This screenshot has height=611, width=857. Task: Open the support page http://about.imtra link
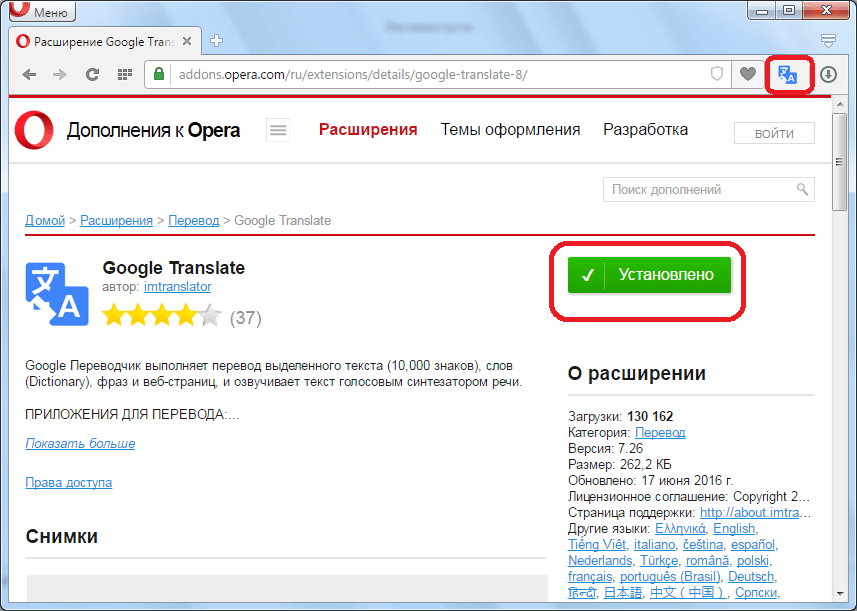[x=755, y=513]
